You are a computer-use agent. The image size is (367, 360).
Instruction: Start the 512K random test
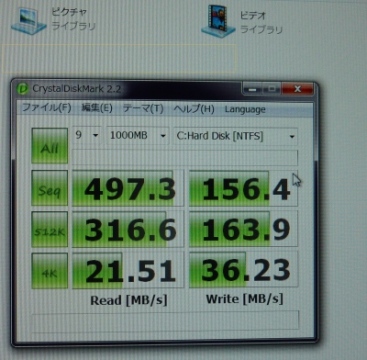(50, 229)
